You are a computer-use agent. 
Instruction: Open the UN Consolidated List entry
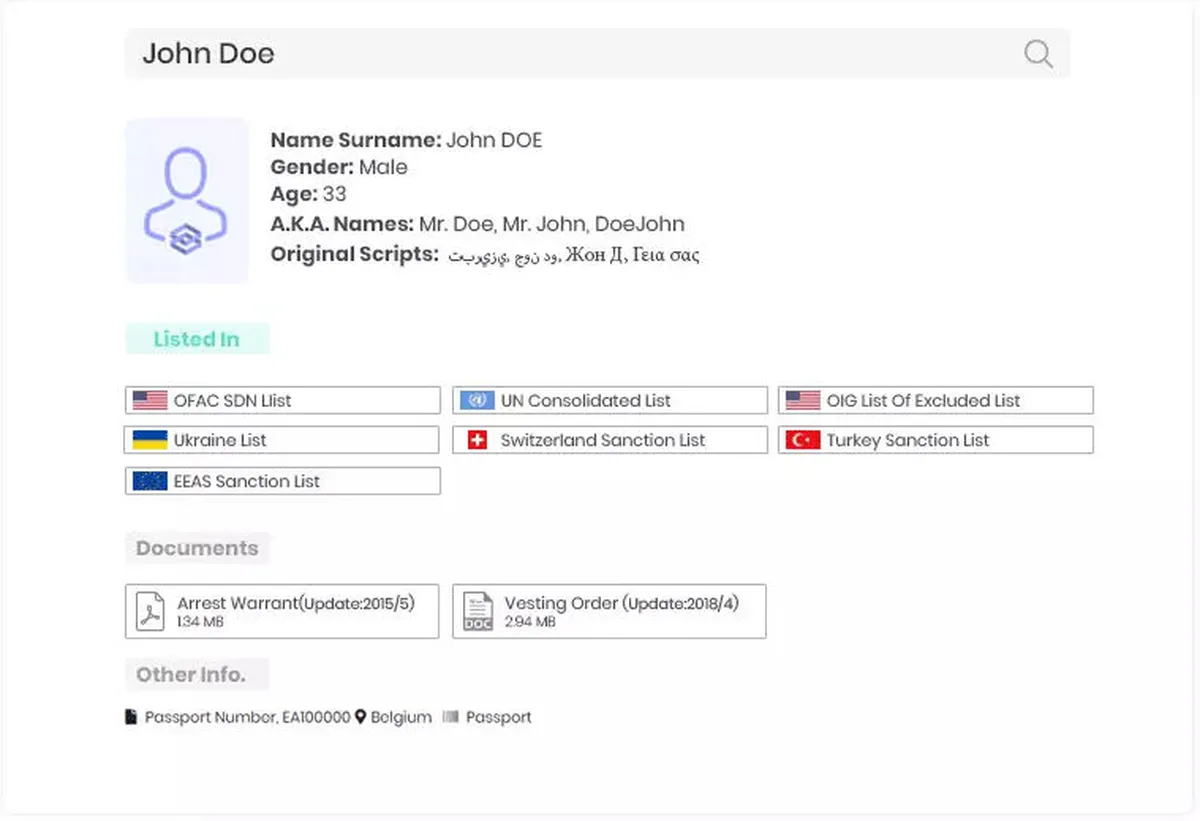click(610, 401)
